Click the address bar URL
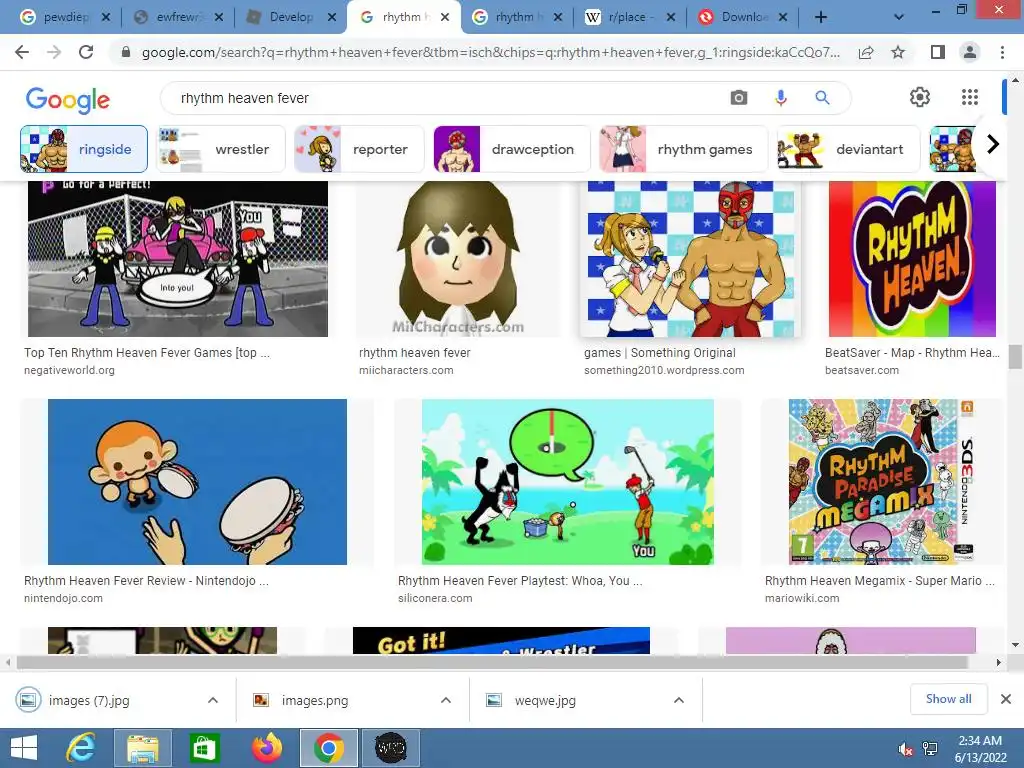Viewport: 1024px width, 768px height. 490,52
